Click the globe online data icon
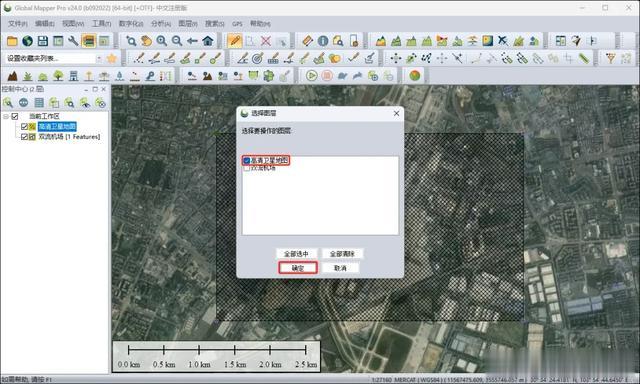 [27, 41]
